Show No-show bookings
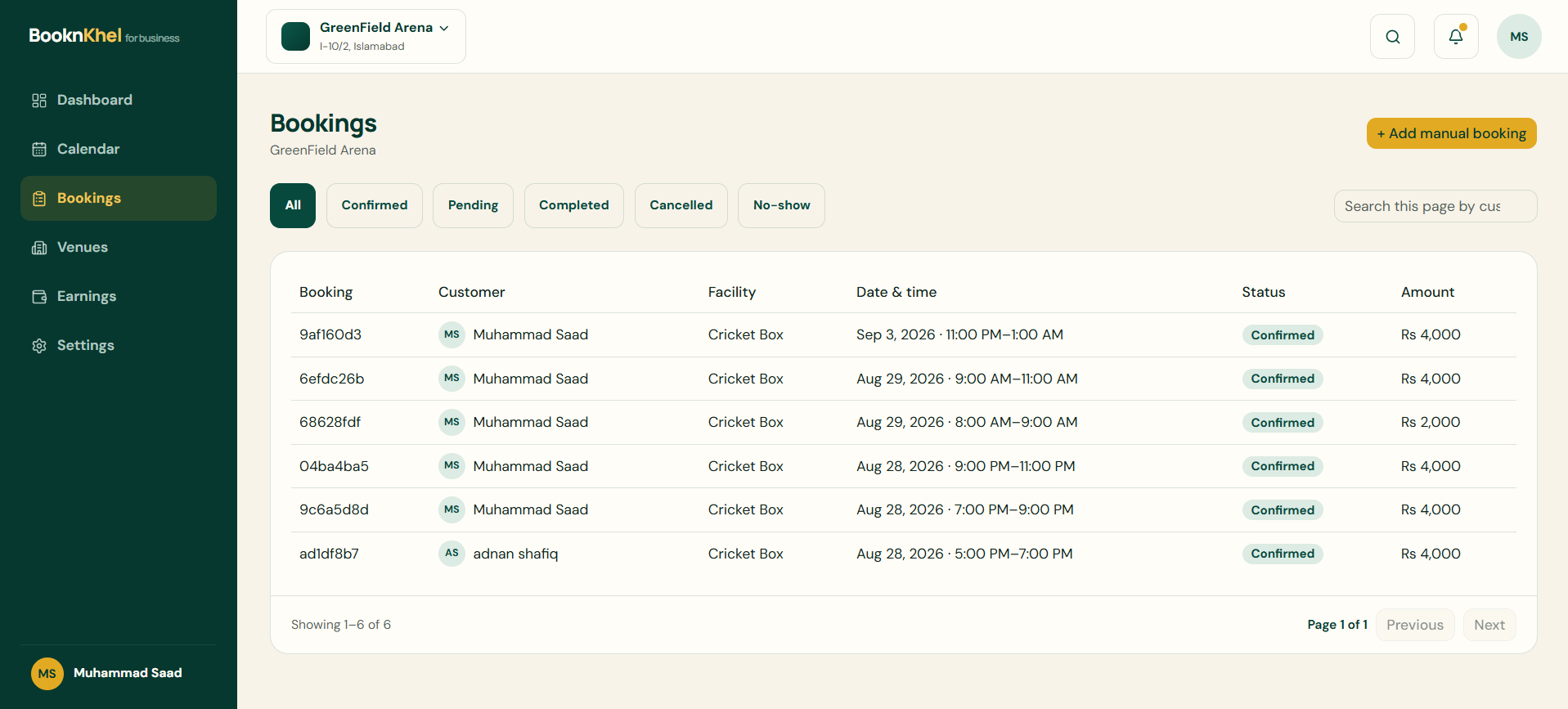The height and width of the screenshot is (709, 1568). point(781,205)
